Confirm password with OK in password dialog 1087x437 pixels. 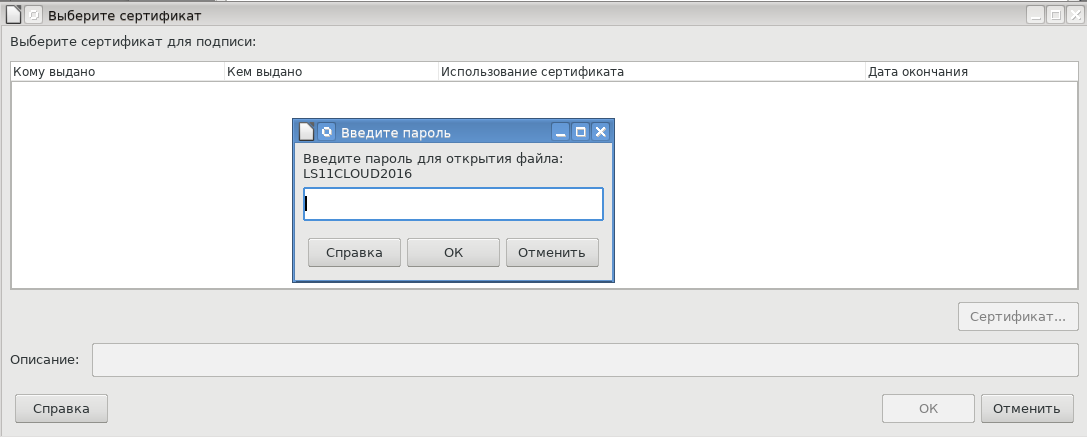pyautogui.click(x=453, y=252)
